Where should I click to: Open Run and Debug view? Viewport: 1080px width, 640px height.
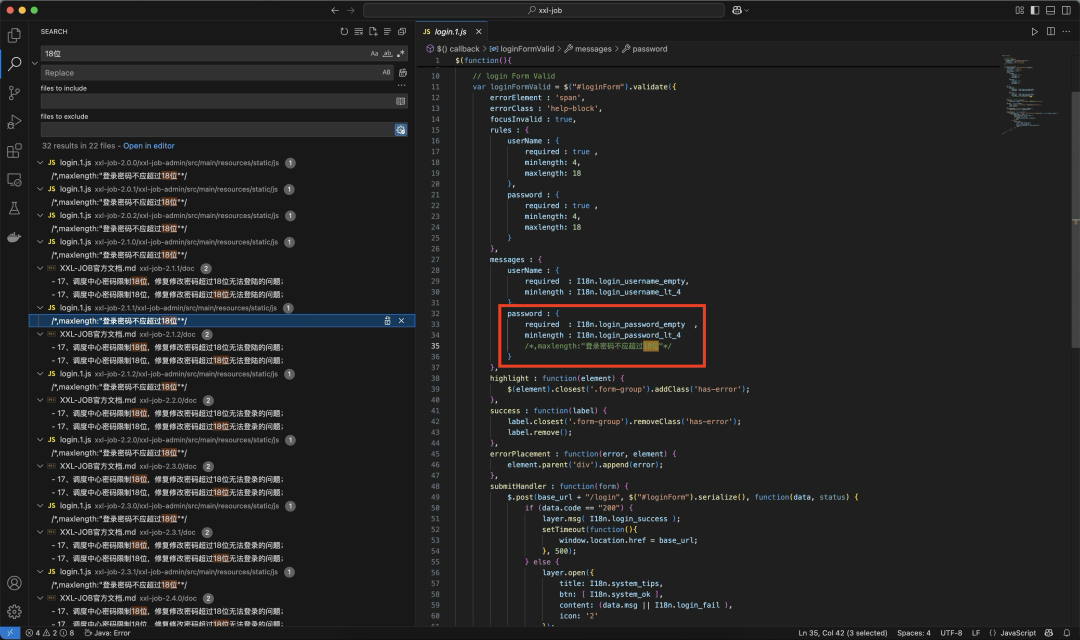pyautogui.click(x=14, y=122)
